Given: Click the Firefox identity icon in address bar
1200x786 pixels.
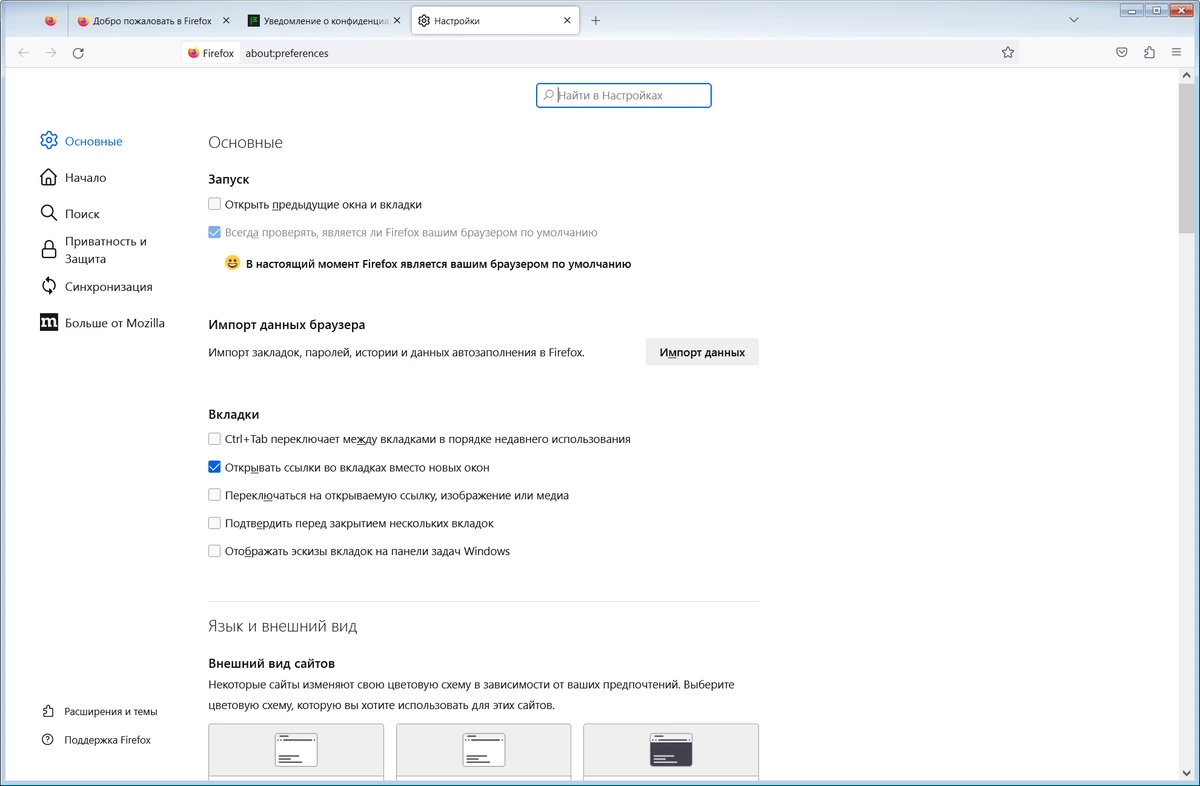Looking at the screenshot, I should point(211,53).
